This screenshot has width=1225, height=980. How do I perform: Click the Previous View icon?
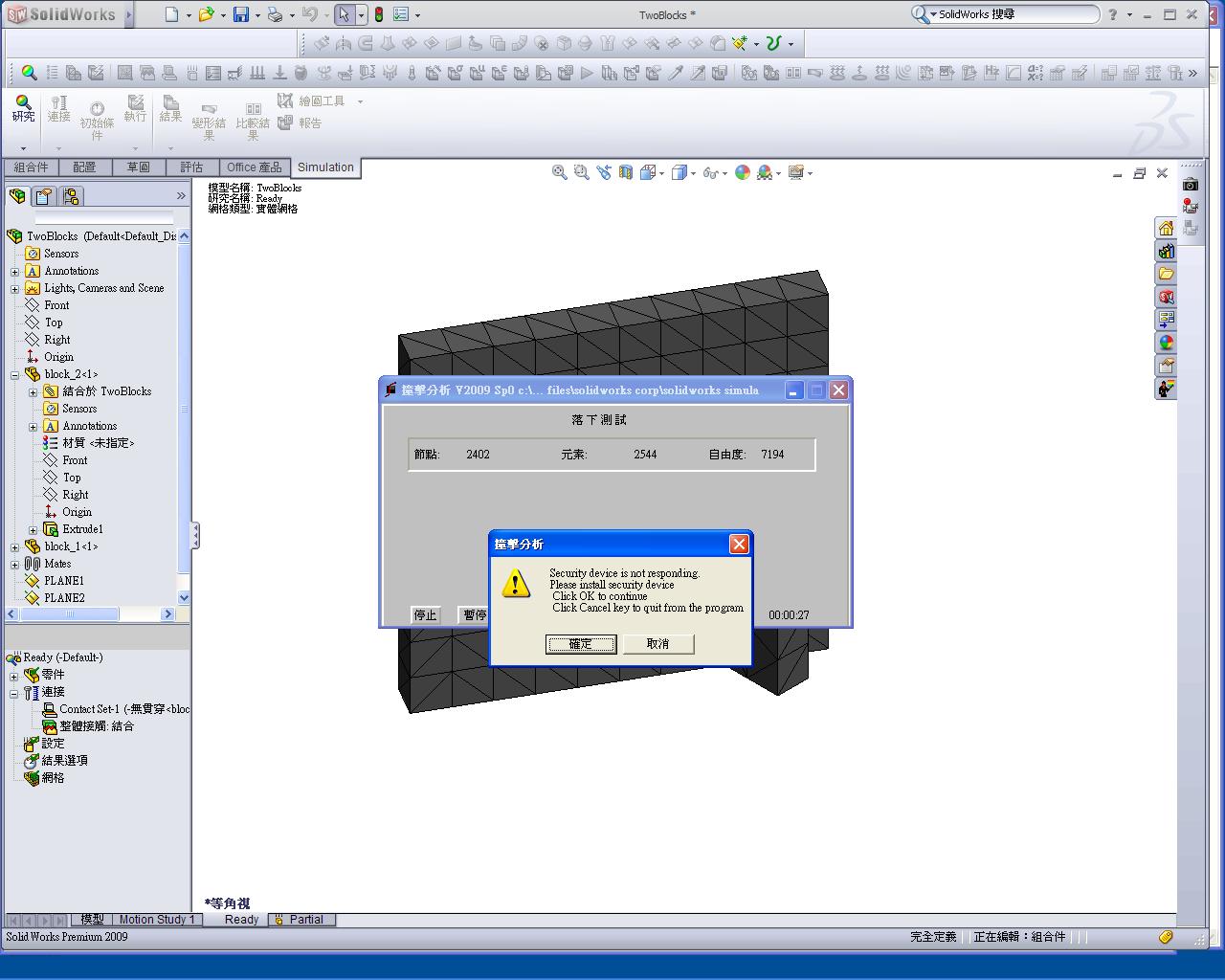tap(603, 172)
